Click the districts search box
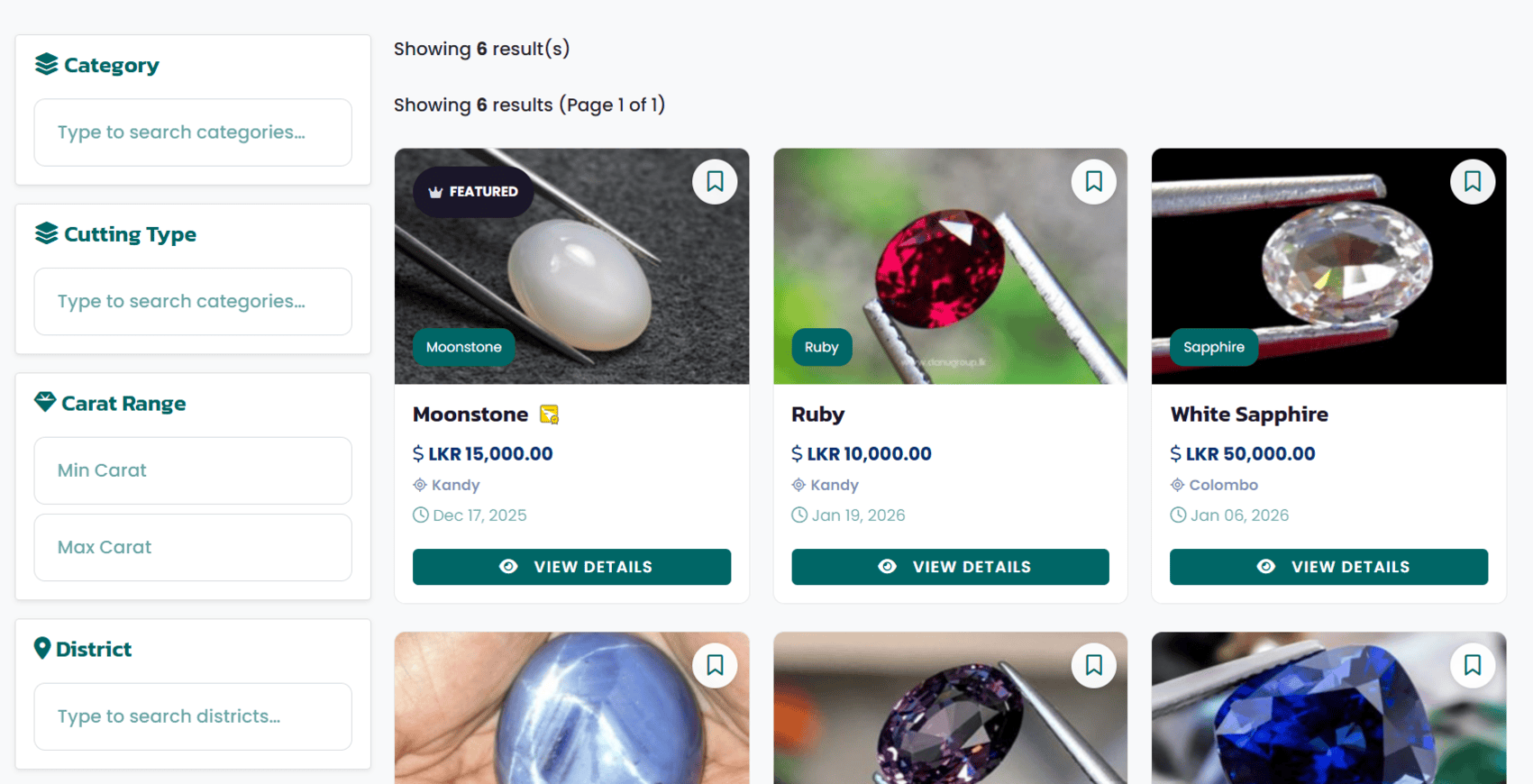1533x784 pixels. [192, 716]
